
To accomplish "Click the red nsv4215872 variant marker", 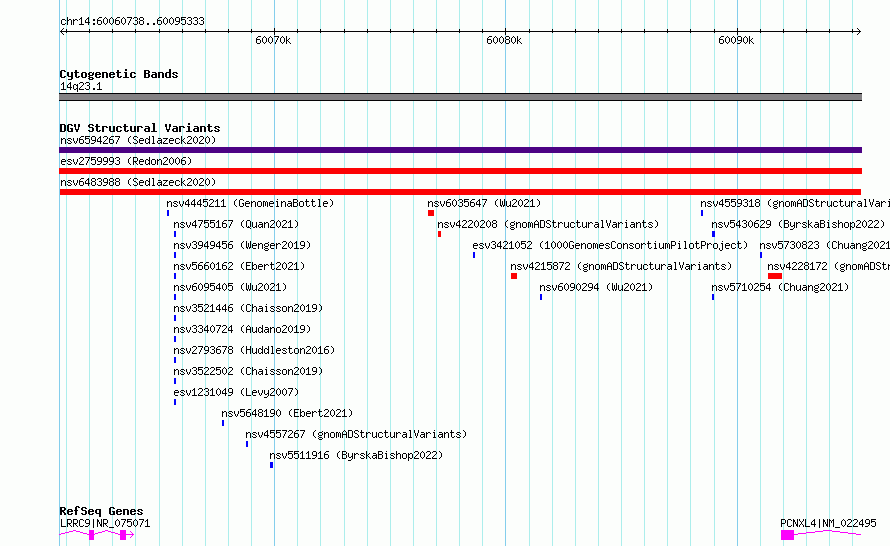I will (514, 276).
